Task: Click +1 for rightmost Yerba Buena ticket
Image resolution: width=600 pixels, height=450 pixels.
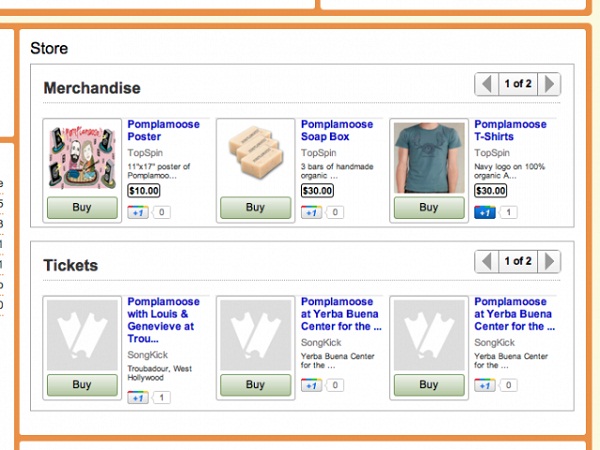Action: pos(485,385)
